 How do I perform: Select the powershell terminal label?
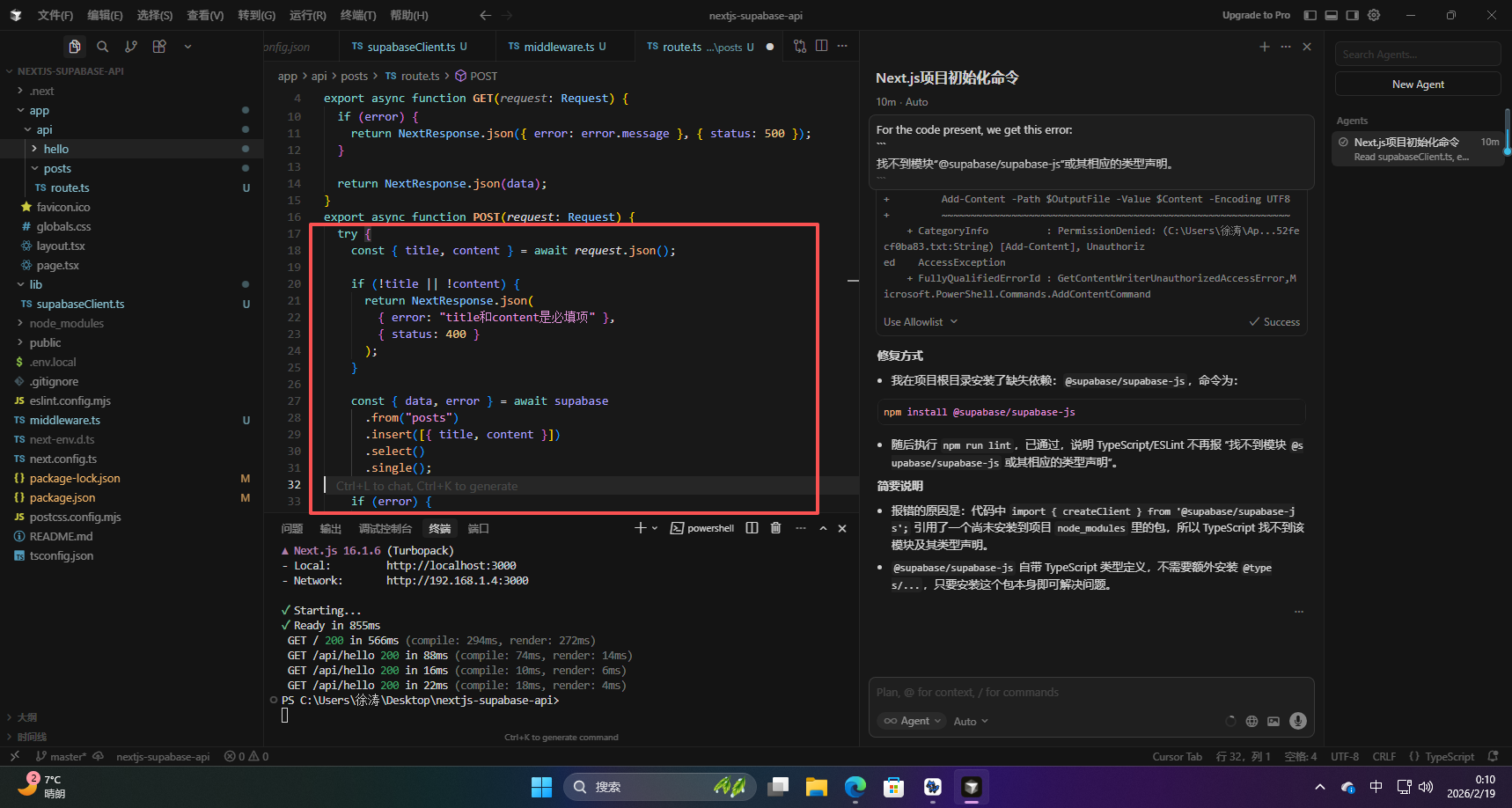(702, 528)
